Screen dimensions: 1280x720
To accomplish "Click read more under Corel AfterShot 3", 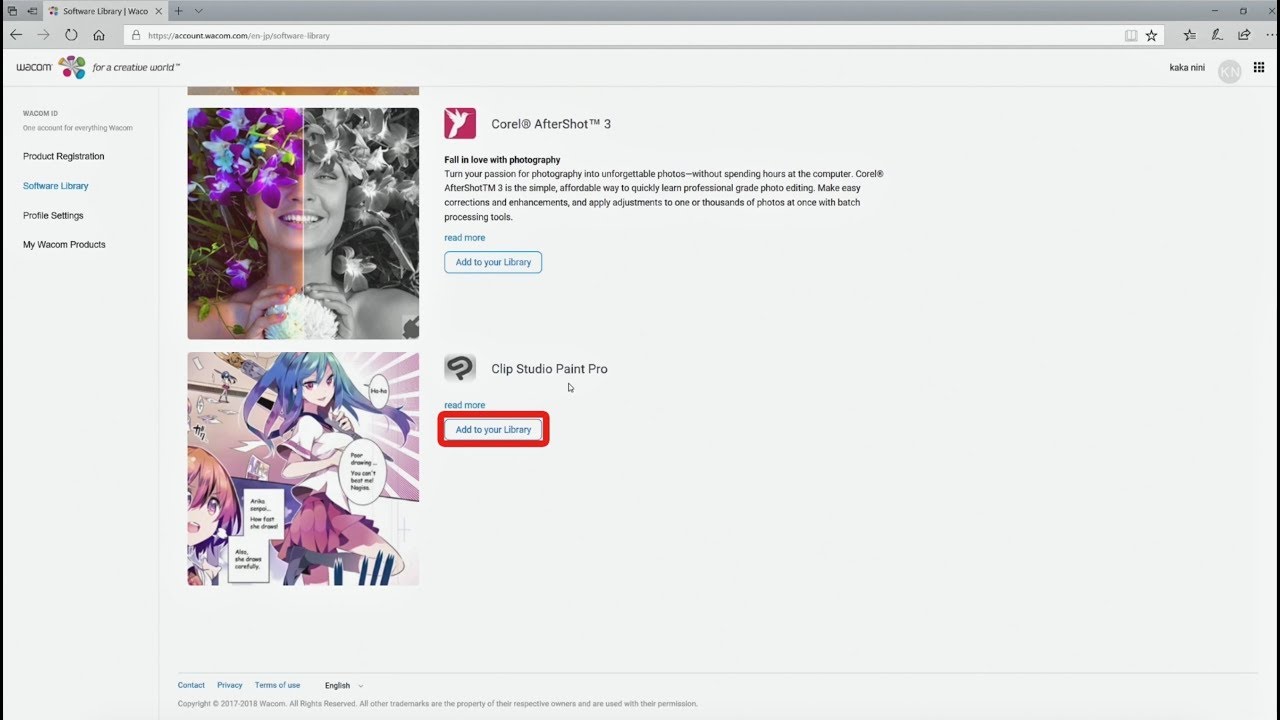I will tap(464, 238).
